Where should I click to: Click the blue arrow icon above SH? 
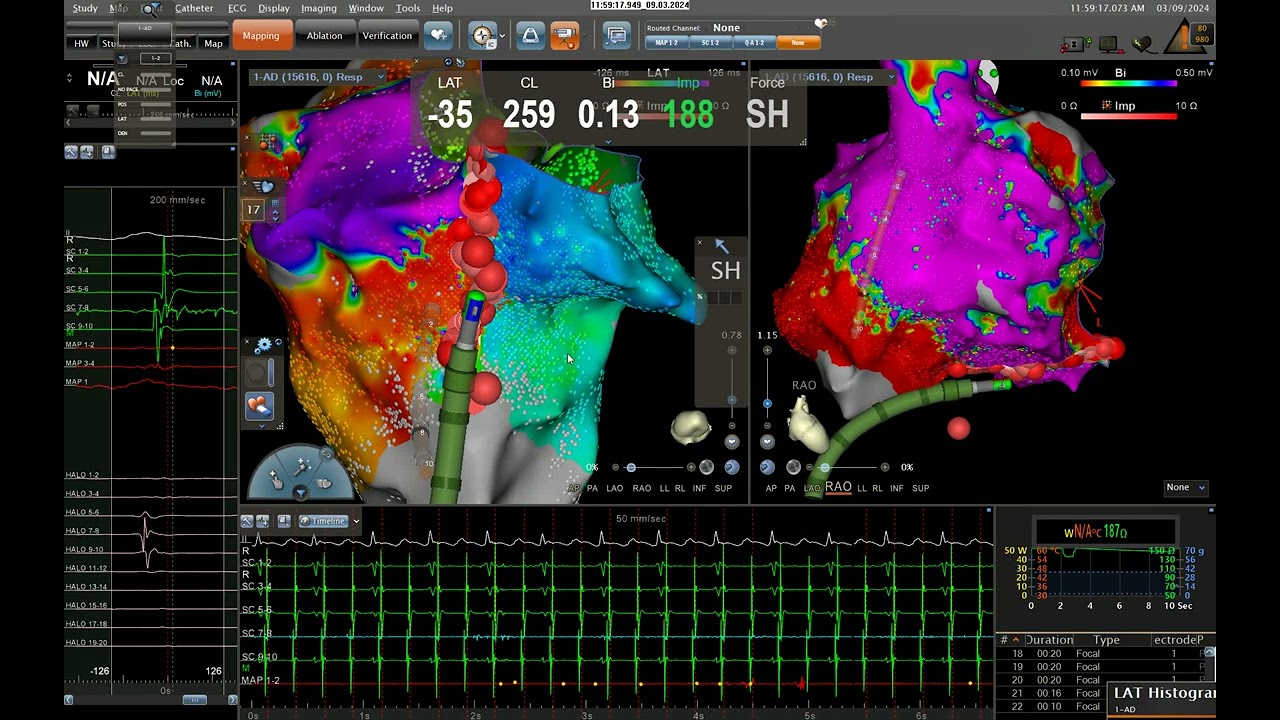[x=722, y=246]
